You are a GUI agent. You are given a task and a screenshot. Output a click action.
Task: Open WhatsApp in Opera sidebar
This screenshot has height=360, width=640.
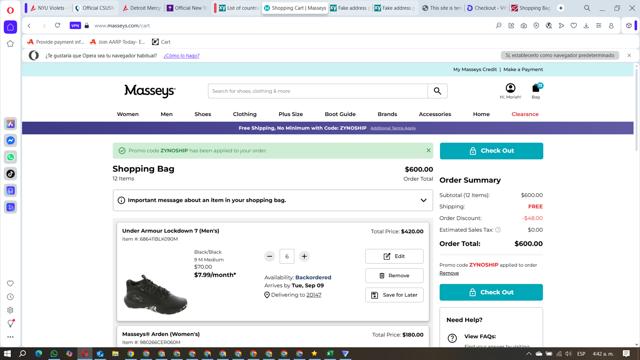(10, 157)
